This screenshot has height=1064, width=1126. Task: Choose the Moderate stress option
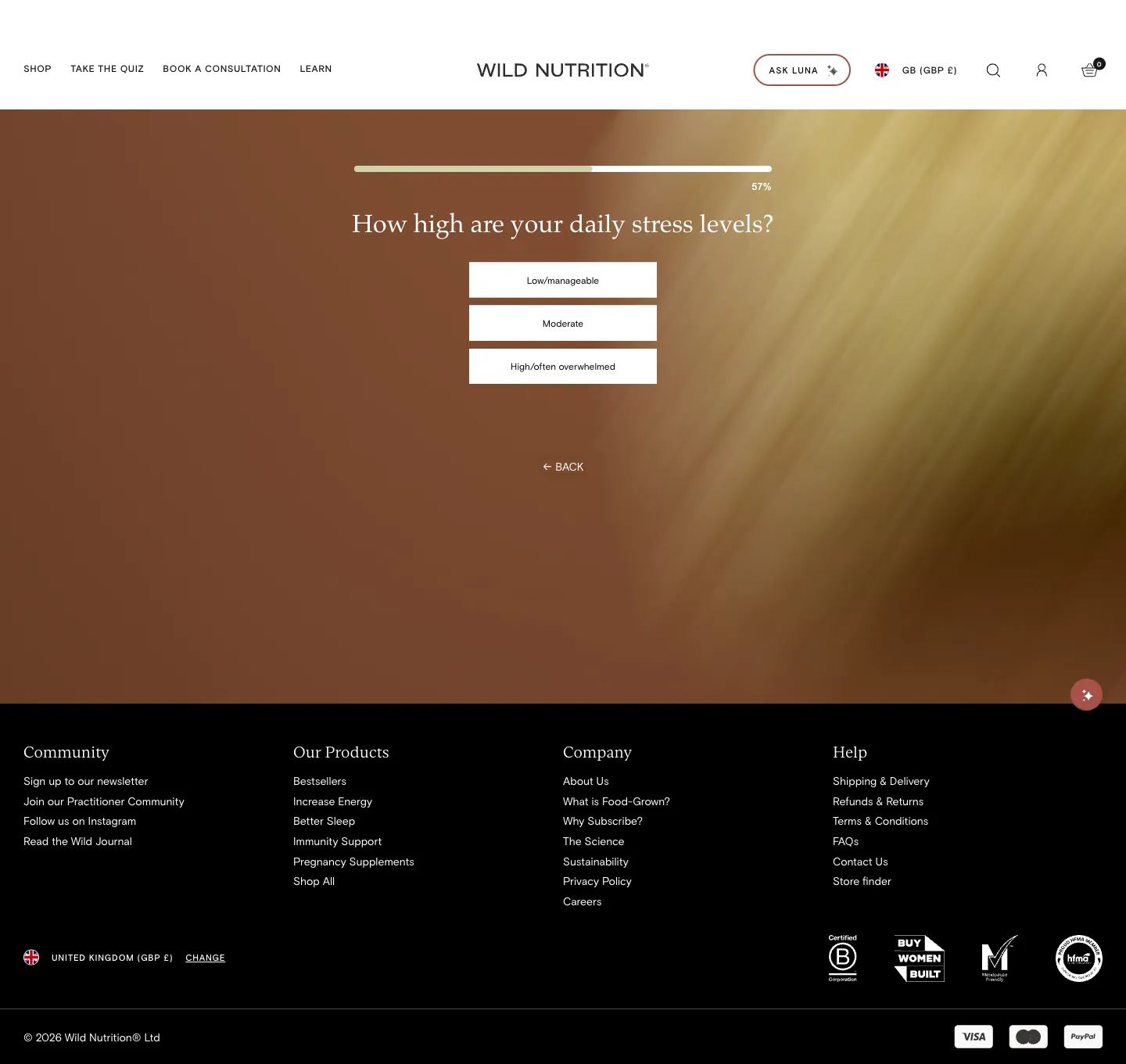pyautogui.click(x=563, y=323)
